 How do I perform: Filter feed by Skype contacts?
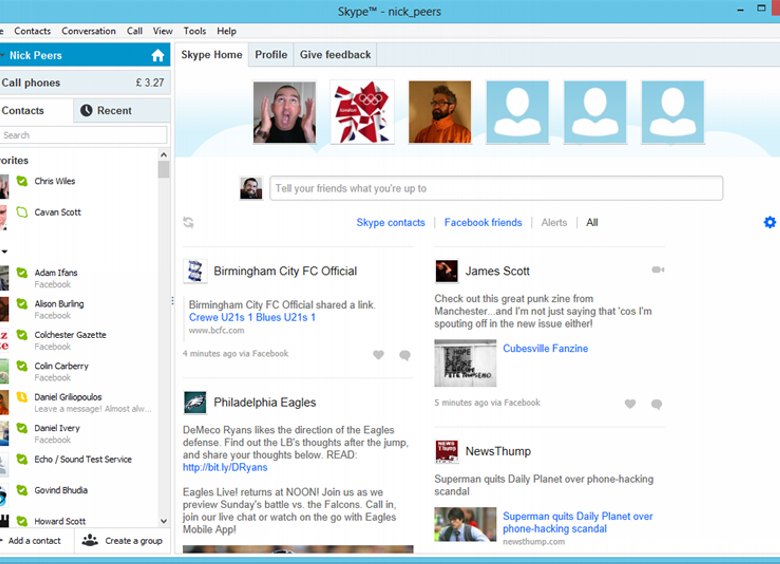click(390, 223)
